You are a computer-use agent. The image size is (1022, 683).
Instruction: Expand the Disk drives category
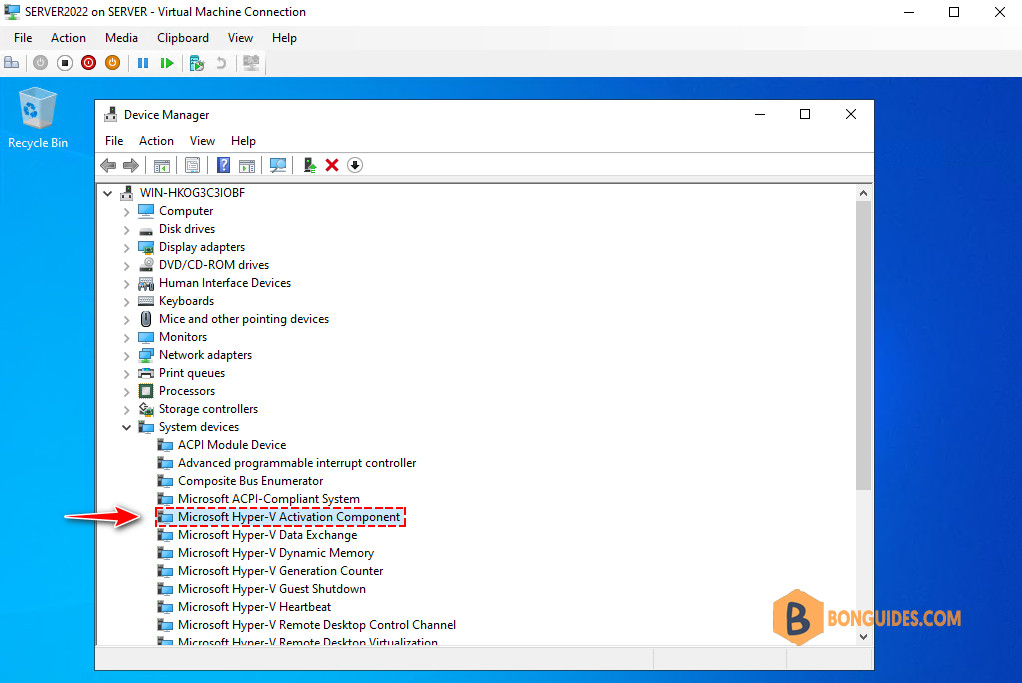point(126,229)
